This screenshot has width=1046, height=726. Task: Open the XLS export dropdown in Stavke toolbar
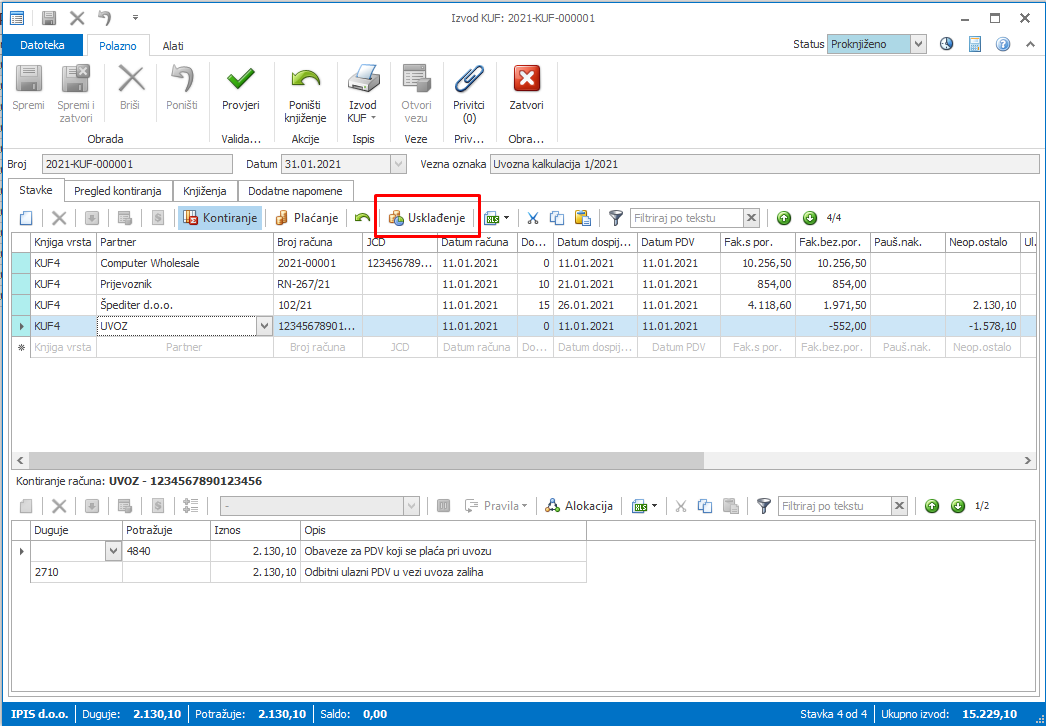coord(507,218)
